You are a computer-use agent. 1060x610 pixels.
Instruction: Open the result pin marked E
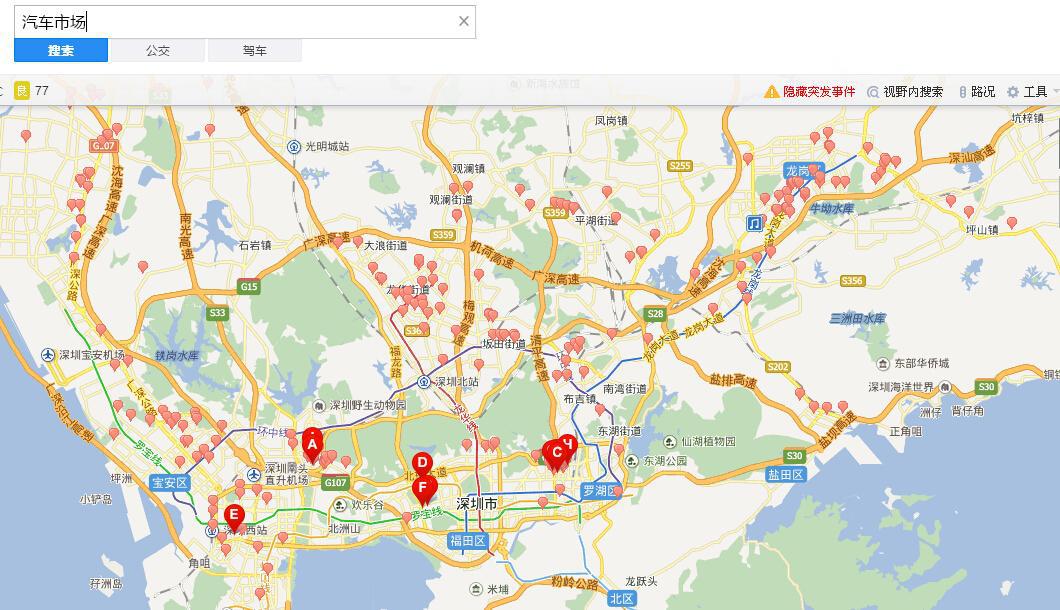(x=233, y=516)
